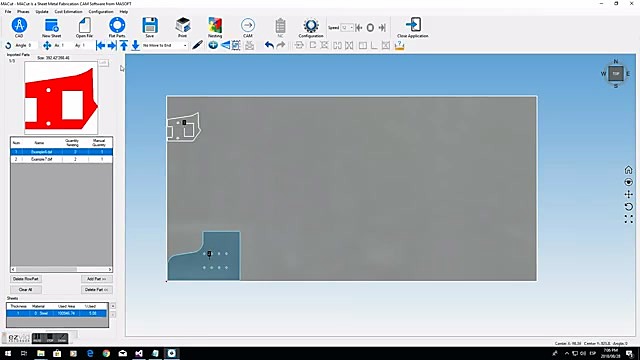Open the Configuration gear
The image size is (640, 360).
(311, 26)
